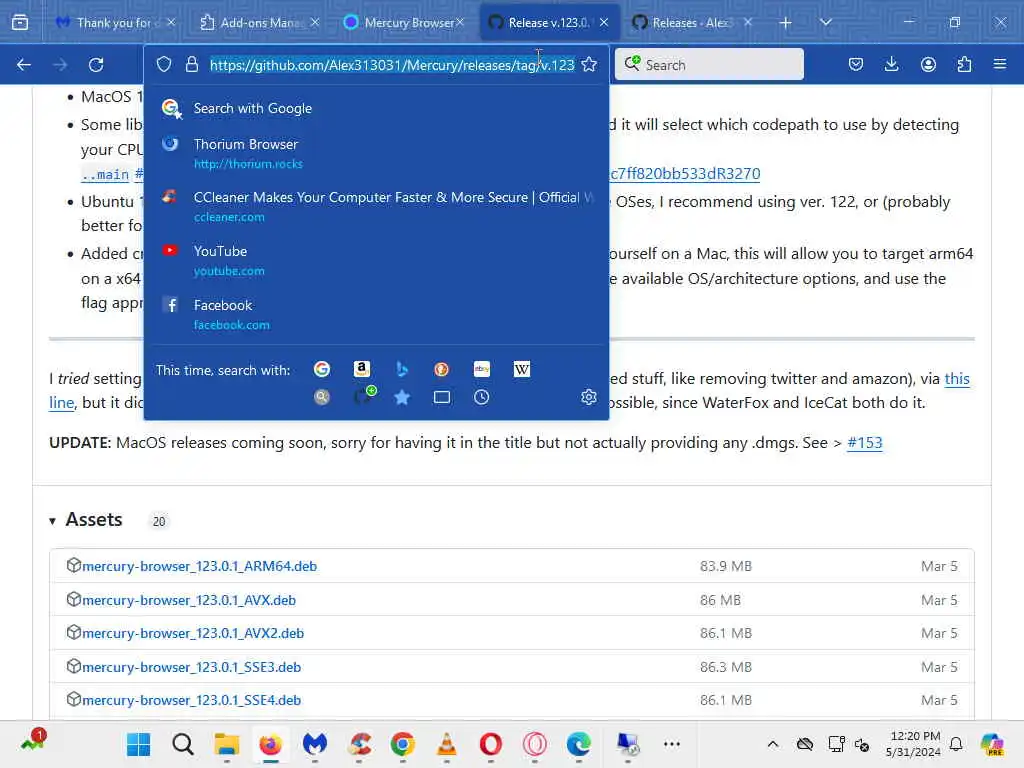Select Thorium Browser suggestion
The height and width of the screenshot is (768, 1024).
pyautogui.click(x=376, y=153)
